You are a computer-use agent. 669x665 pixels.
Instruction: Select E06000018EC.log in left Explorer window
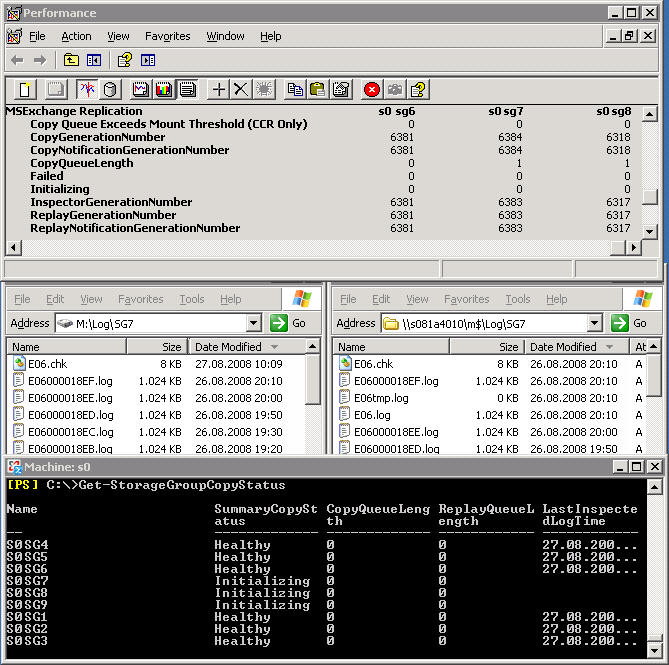coord(70,432)
